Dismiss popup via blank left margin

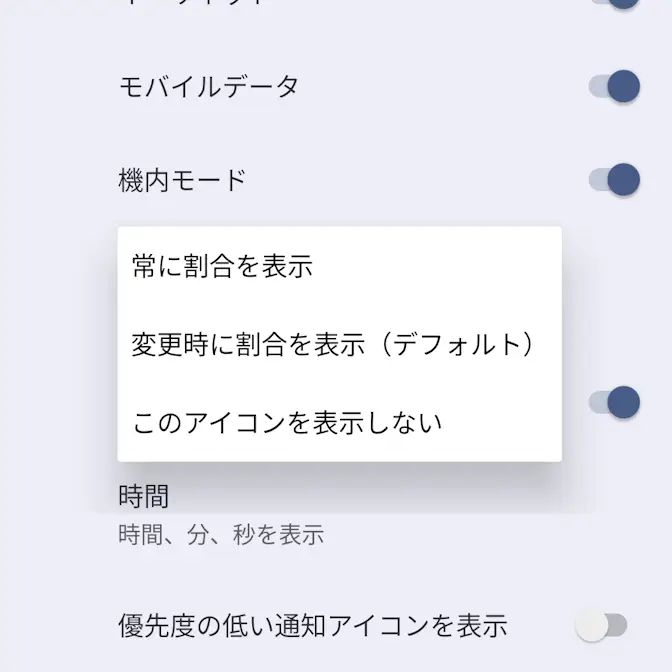(x=58, y=343)
